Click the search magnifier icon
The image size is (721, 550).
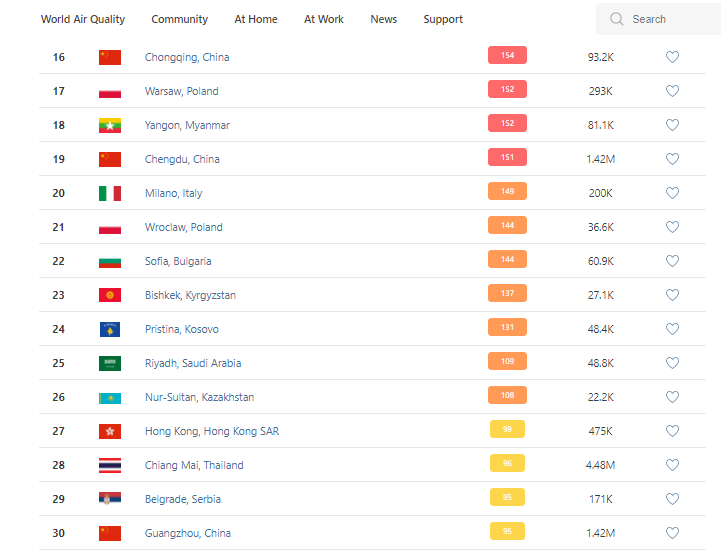(616, 19)
